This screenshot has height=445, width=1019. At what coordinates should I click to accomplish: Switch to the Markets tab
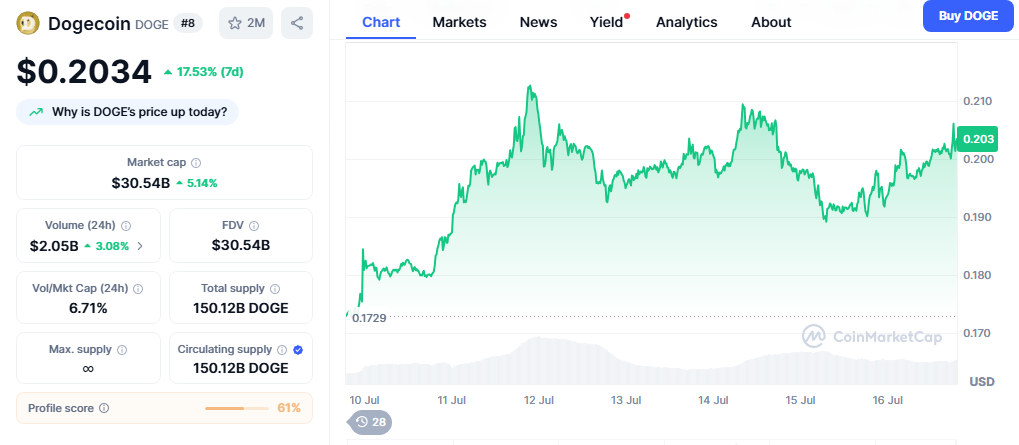[x=459, y=22]
